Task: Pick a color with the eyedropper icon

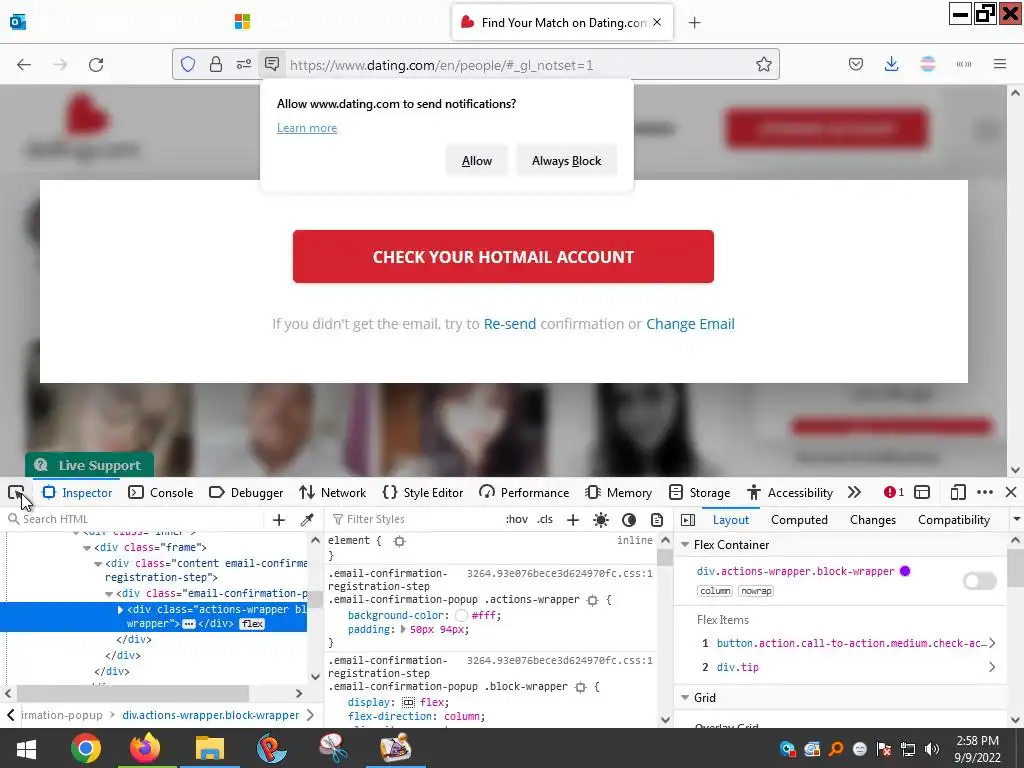Action: click(306, 520)
